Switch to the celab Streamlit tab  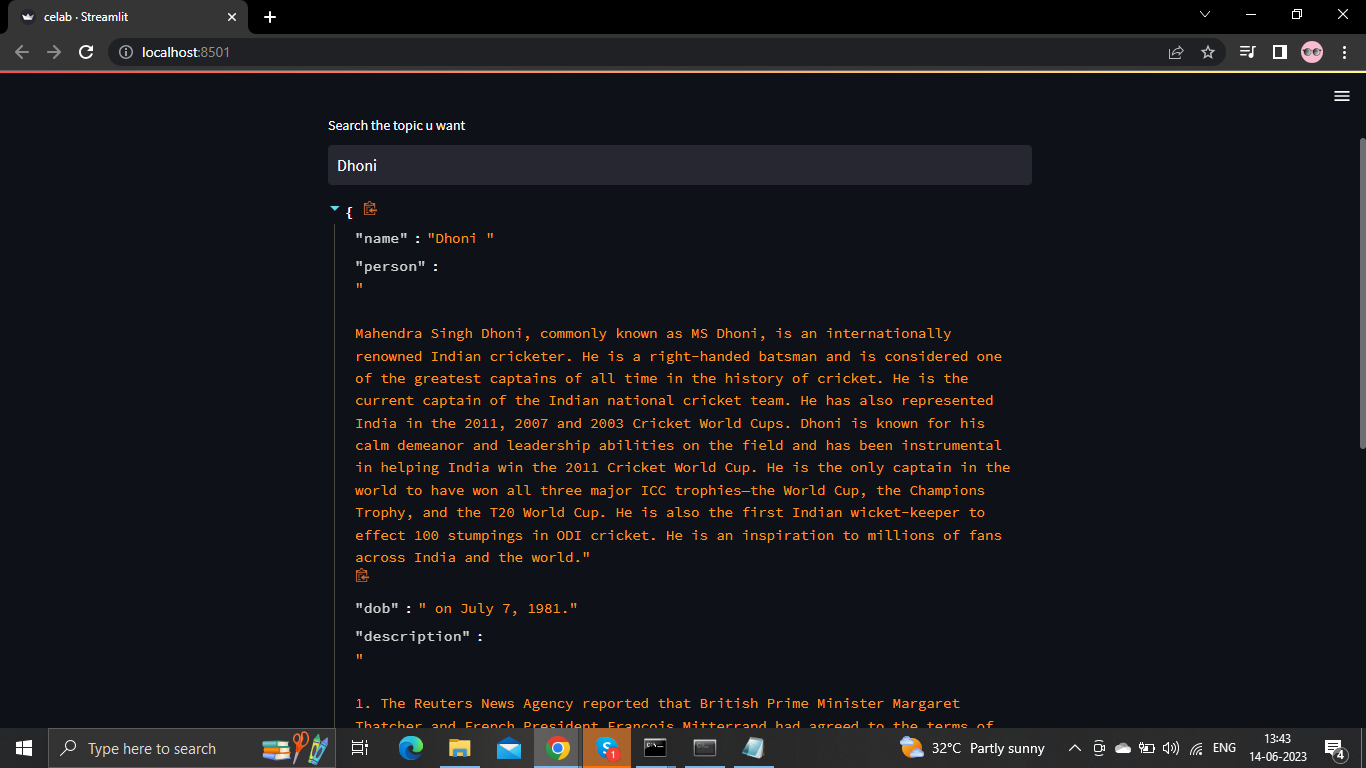tap(120, 16)
